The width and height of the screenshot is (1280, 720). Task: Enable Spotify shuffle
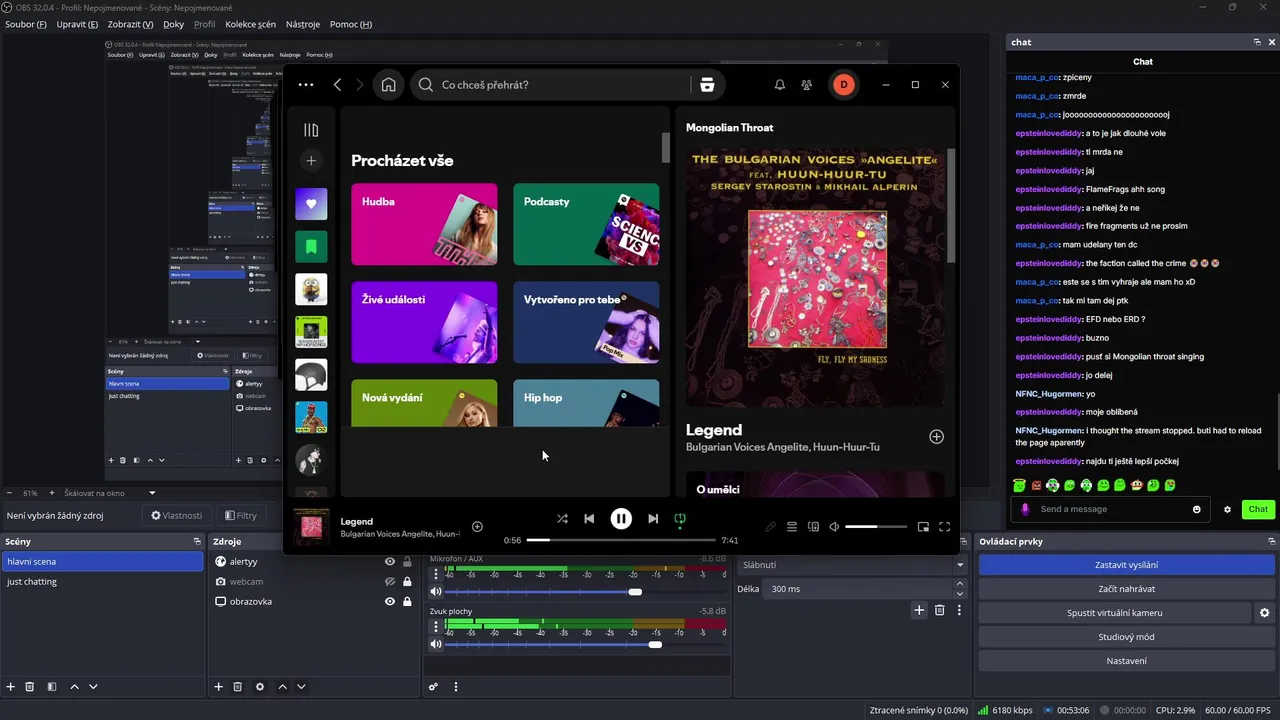[x=562, y=519]
